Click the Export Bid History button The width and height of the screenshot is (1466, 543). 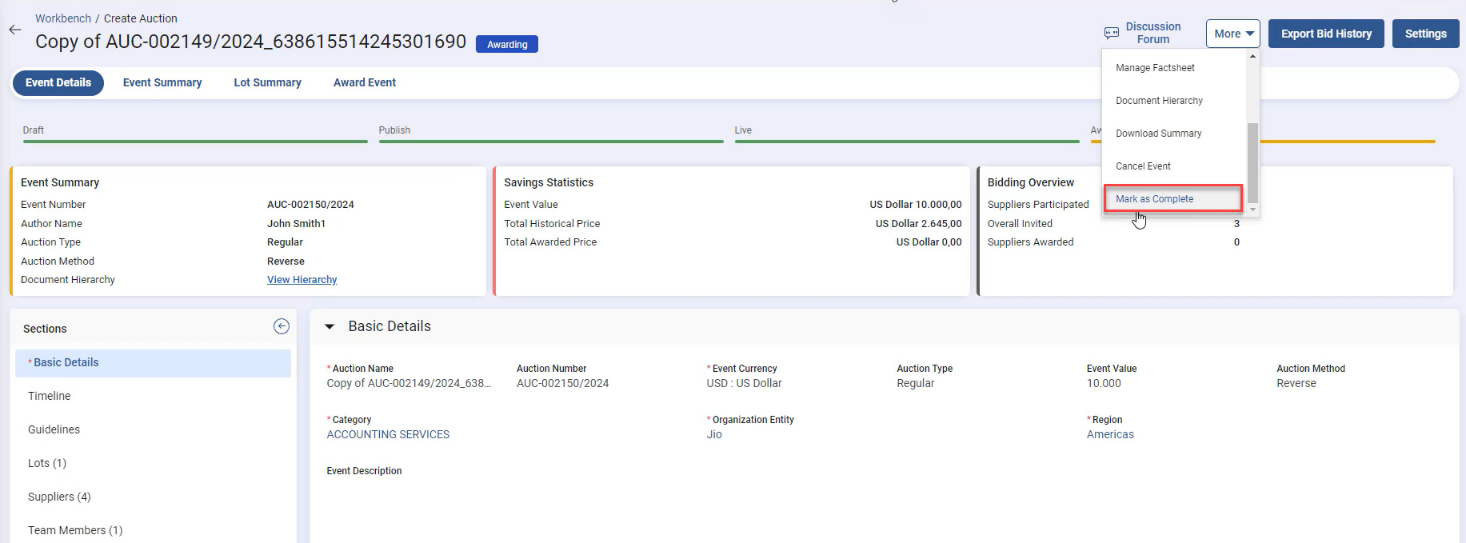pos(1326,34)
